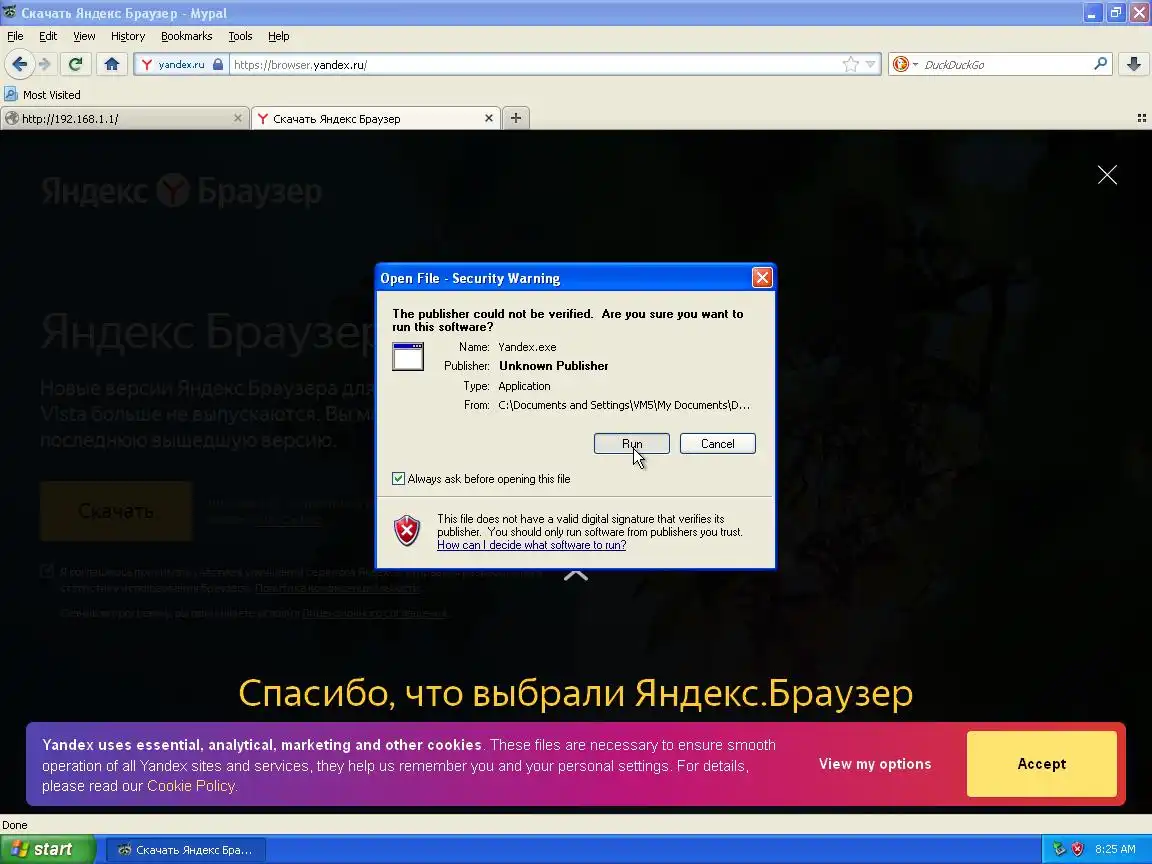Select the Скачать Яндекс Браузер tab

click(367, 118)
